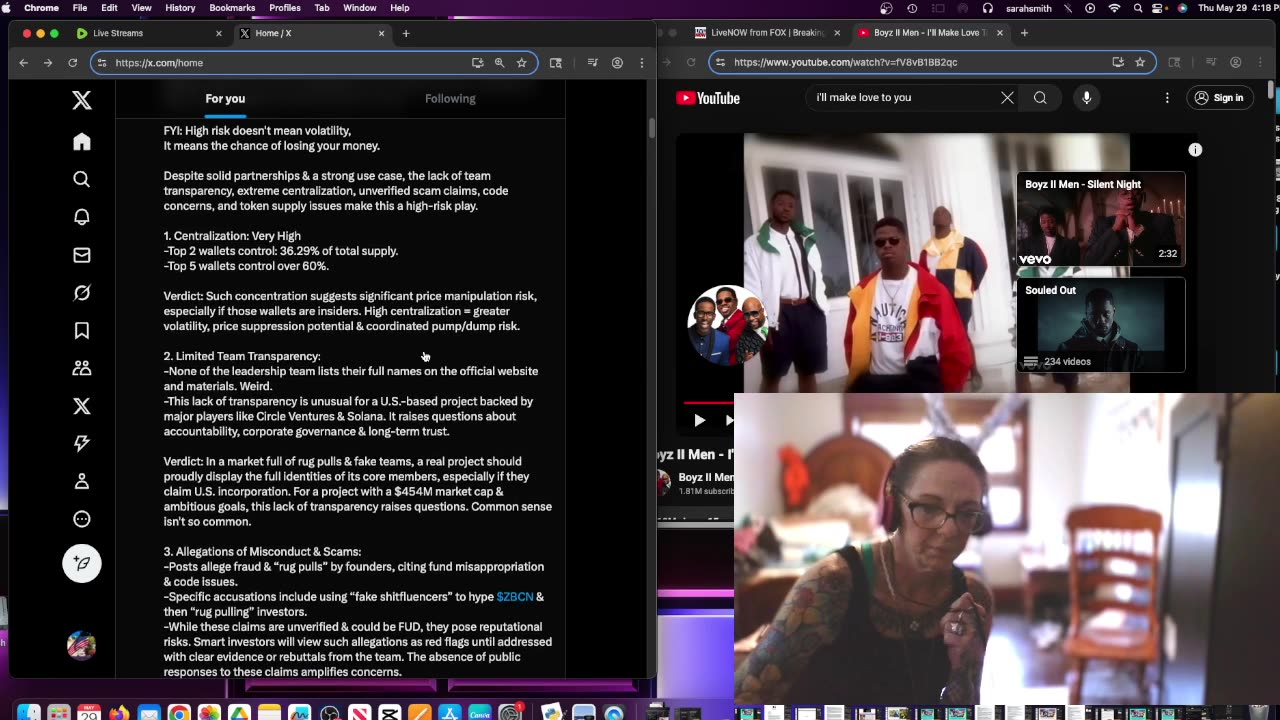1280x720 pixels.
Task: Open X More options circle icon
Action: (82, 519)
